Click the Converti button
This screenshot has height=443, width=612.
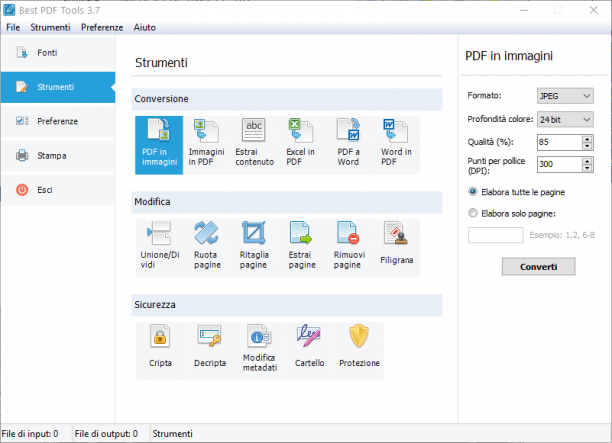tap(538, 267)
